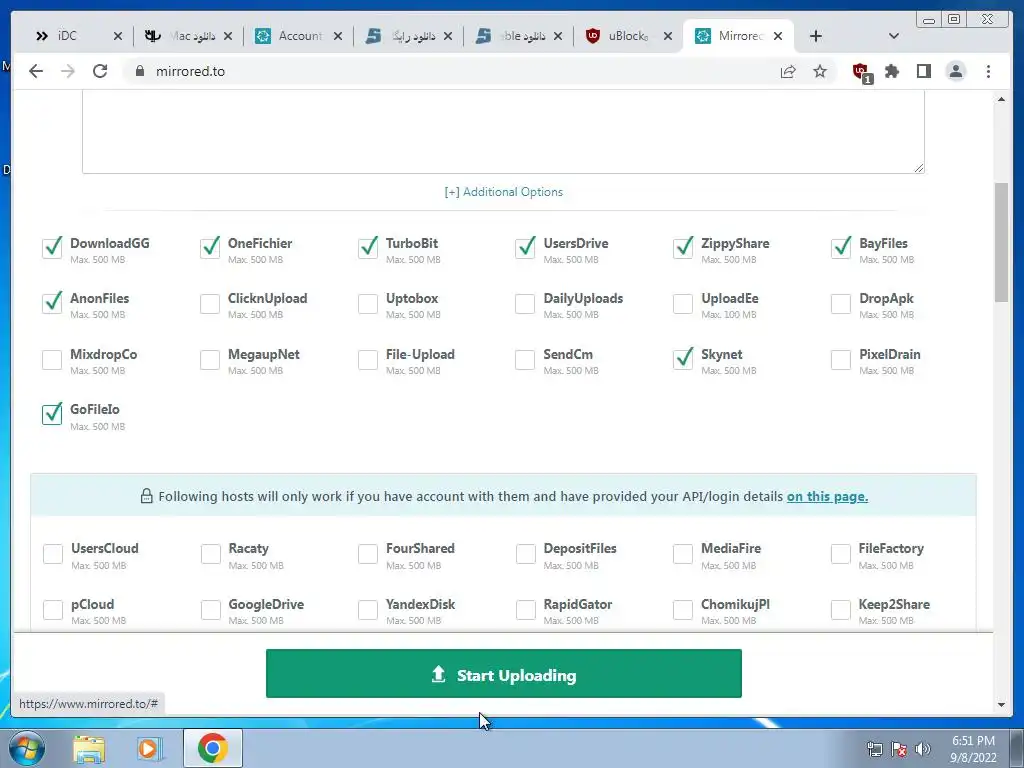Open a new browser tab
This screenshot has height=768, width=1024.
click(x=815, y=36)
